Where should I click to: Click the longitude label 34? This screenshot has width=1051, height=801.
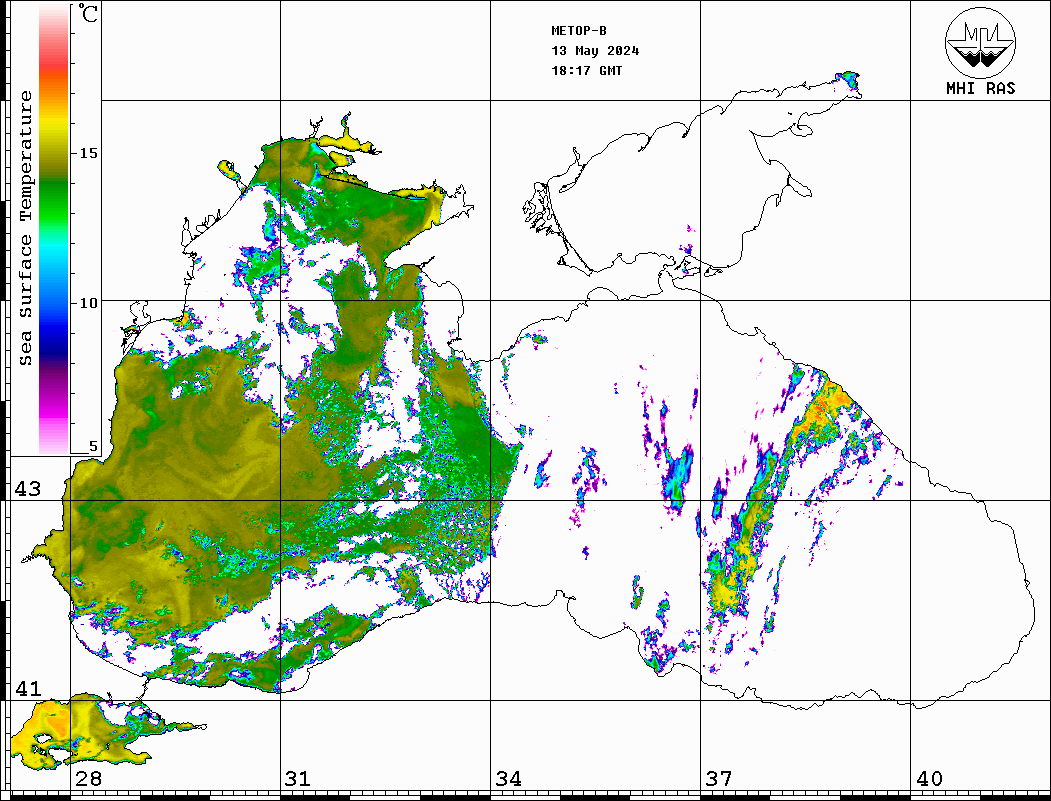pos(509,778)
